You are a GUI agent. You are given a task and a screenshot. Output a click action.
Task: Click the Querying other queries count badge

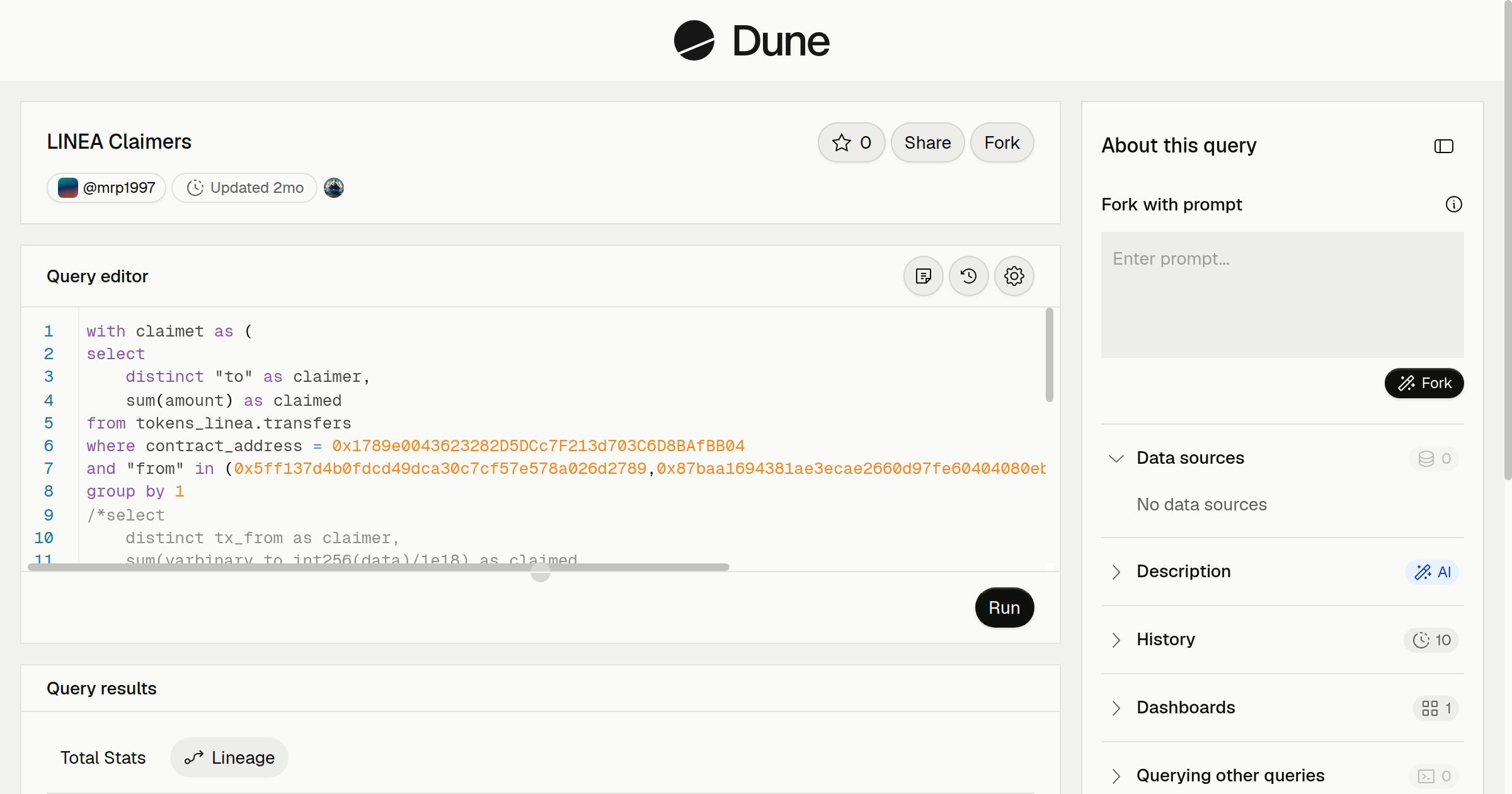(x=1434, y=776)
